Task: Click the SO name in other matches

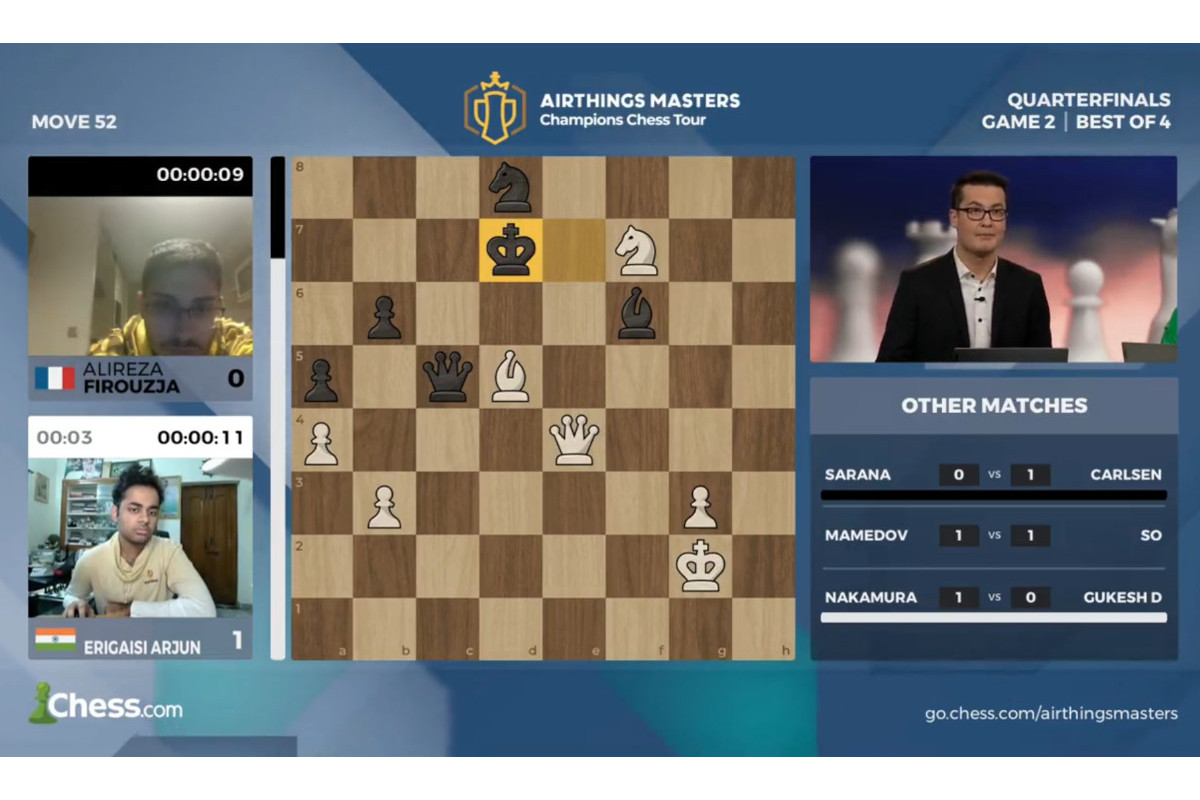Action: point(1151,536)
